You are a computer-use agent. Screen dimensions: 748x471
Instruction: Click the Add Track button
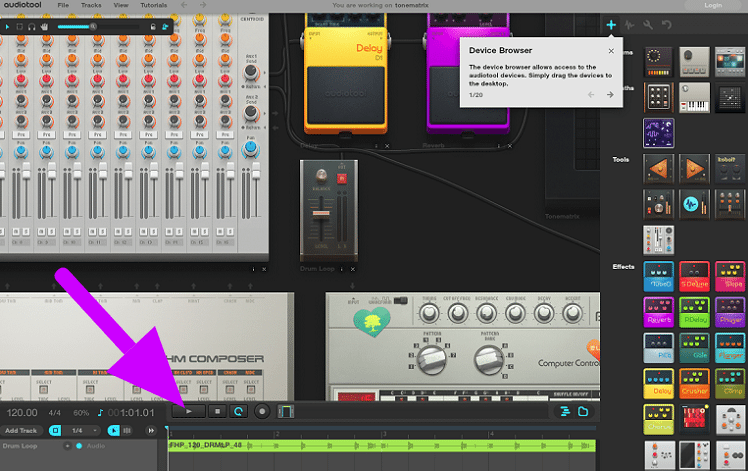pos(21,430)
